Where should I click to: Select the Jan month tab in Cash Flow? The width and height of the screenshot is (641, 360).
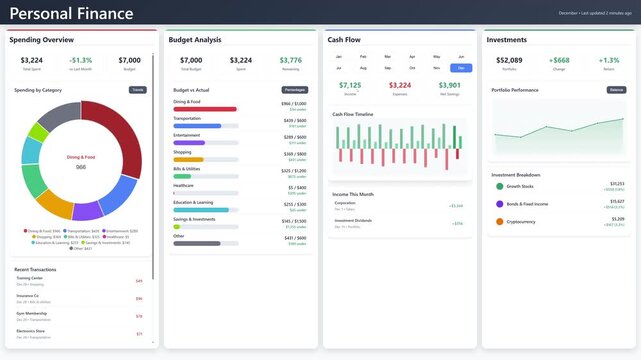[x=338, y=57]
